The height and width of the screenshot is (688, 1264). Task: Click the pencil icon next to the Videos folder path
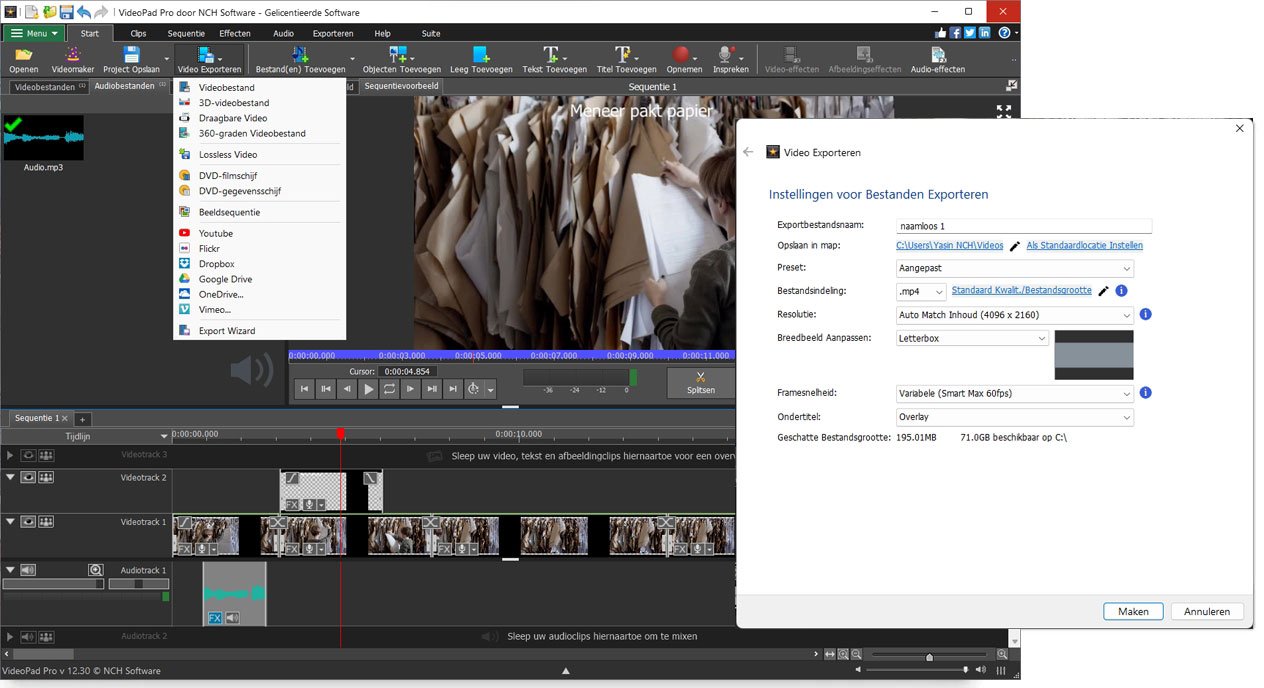1015,245
